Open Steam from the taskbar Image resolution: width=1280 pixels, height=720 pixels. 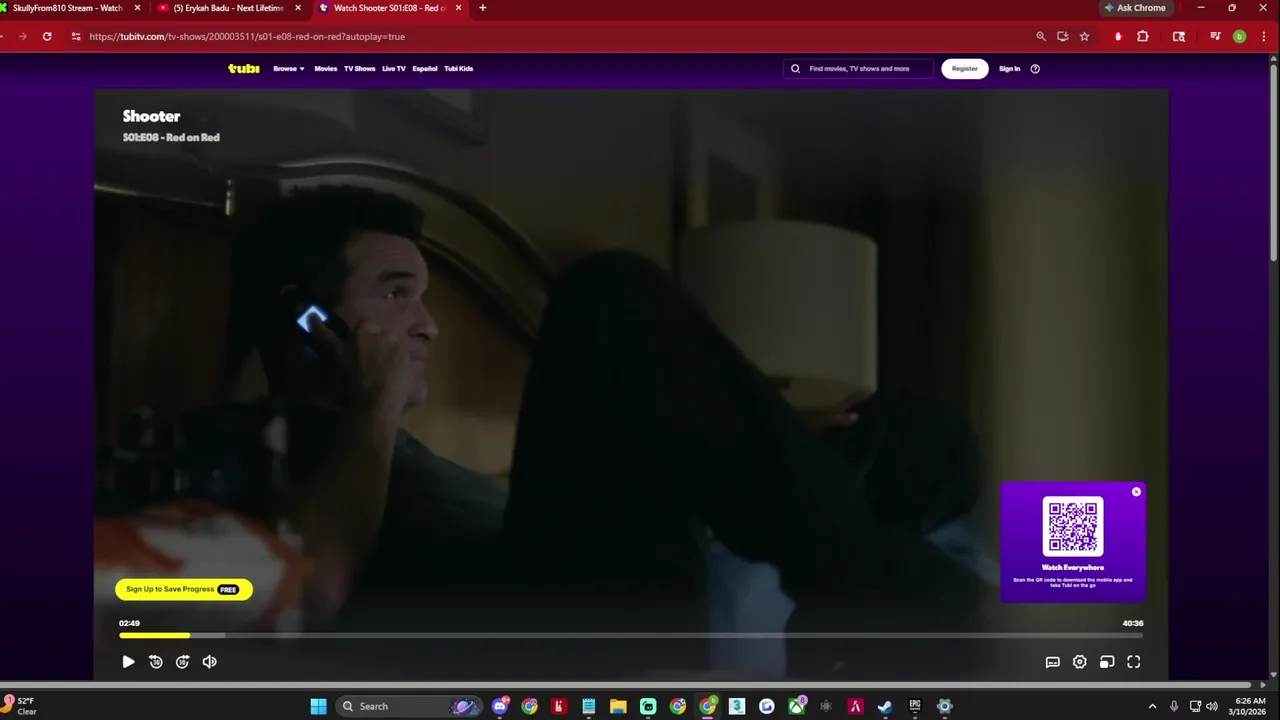pyautogui.click(x=885, y=706)
